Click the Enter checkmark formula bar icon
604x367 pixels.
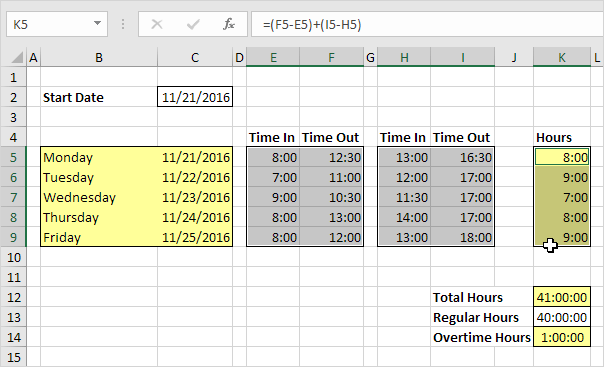click(193, 25)
